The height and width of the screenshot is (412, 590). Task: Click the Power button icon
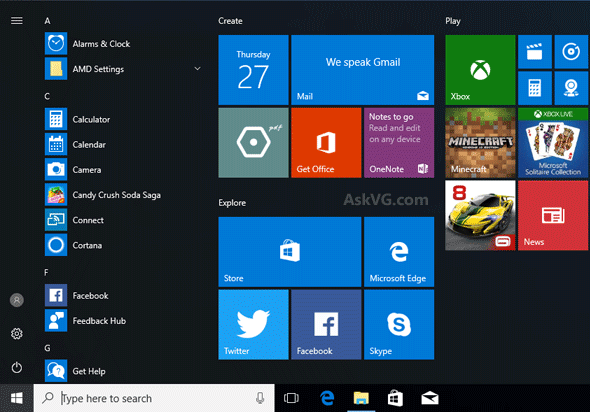[17, 368]
